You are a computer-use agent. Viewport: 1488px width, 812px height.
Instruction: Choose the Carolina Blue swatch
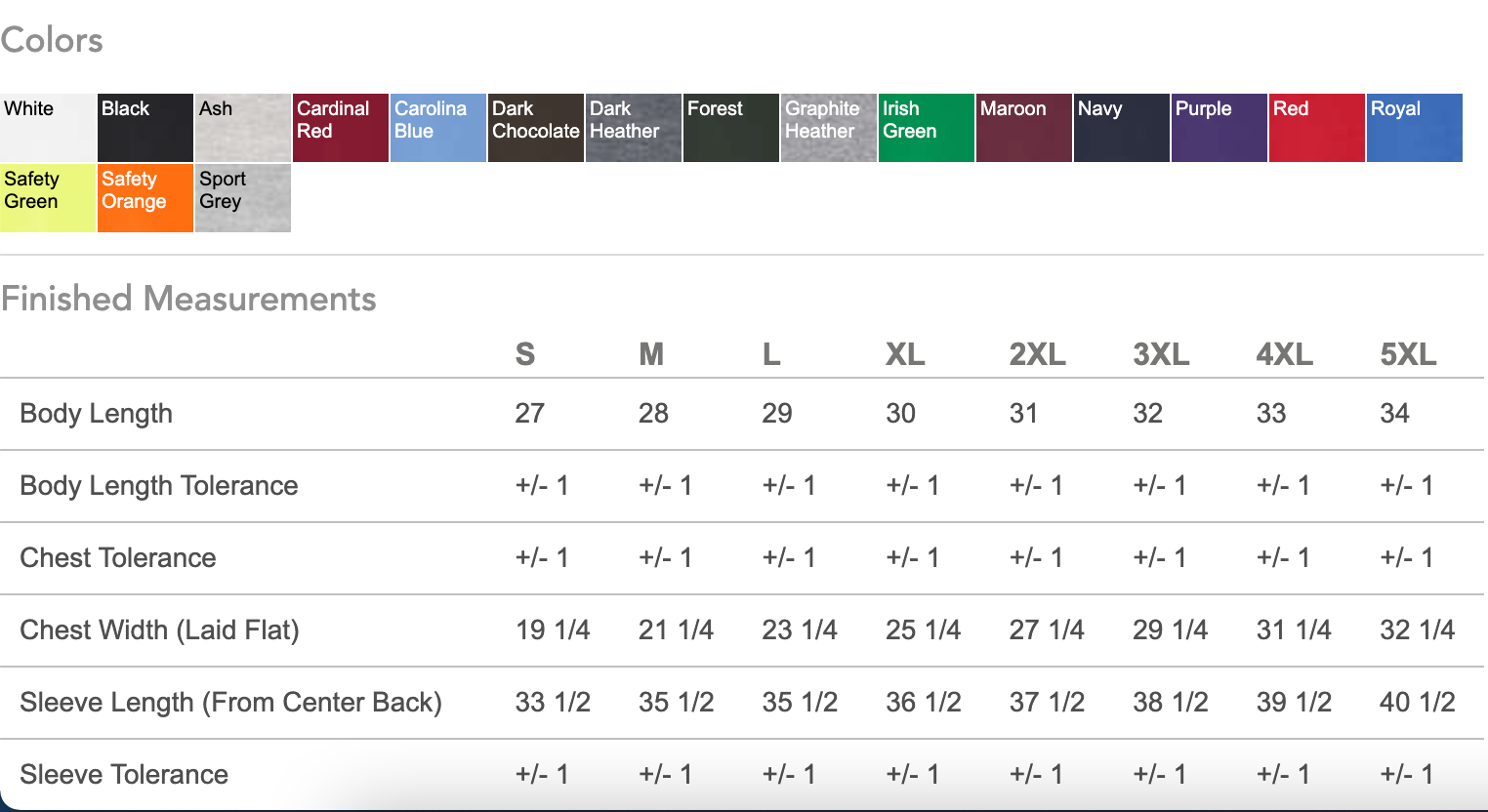tap(438, 128)
